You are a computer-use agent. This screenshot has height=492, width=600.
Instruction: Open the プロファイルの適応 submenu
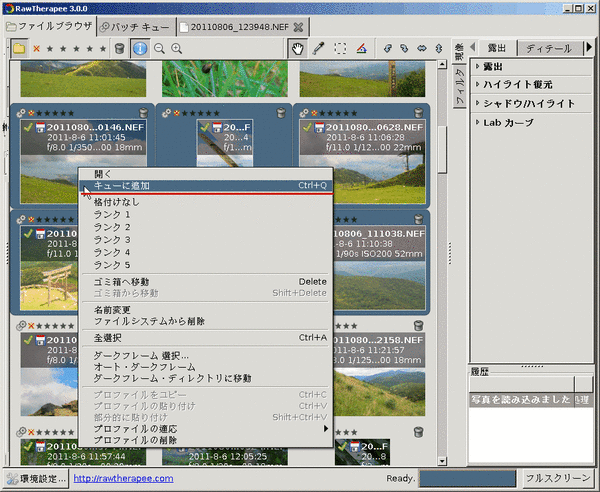click(x=206, y=428)
